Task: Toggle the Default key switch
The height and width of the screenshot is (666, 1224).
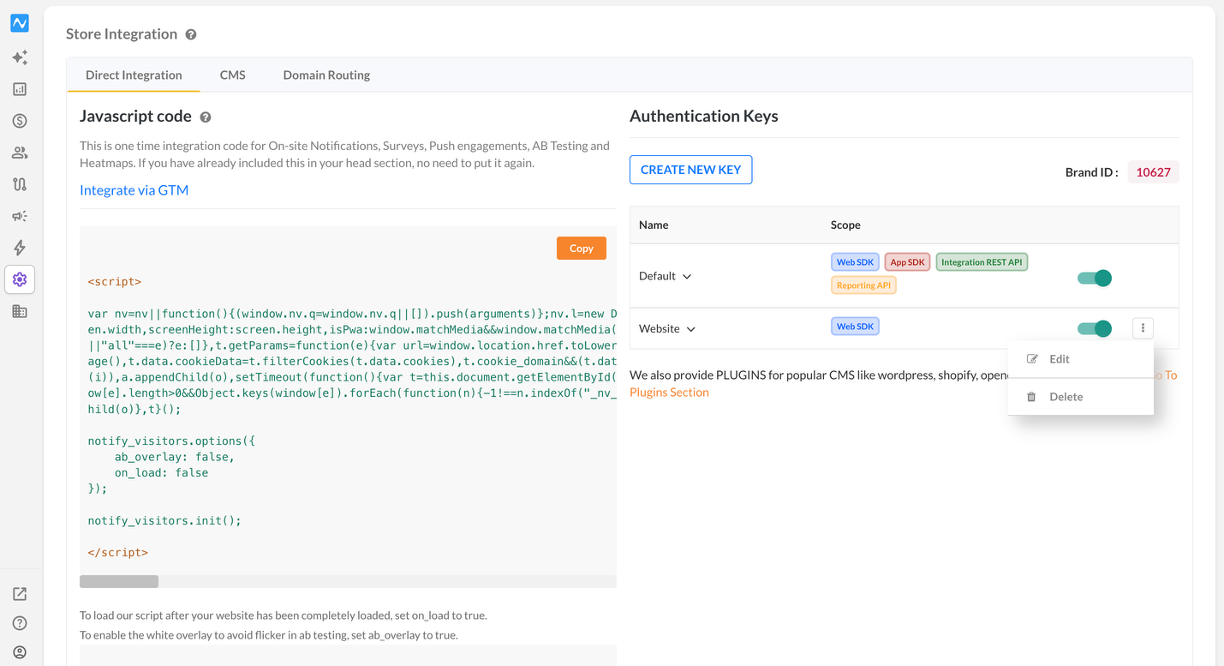Action: point(1094,278)
